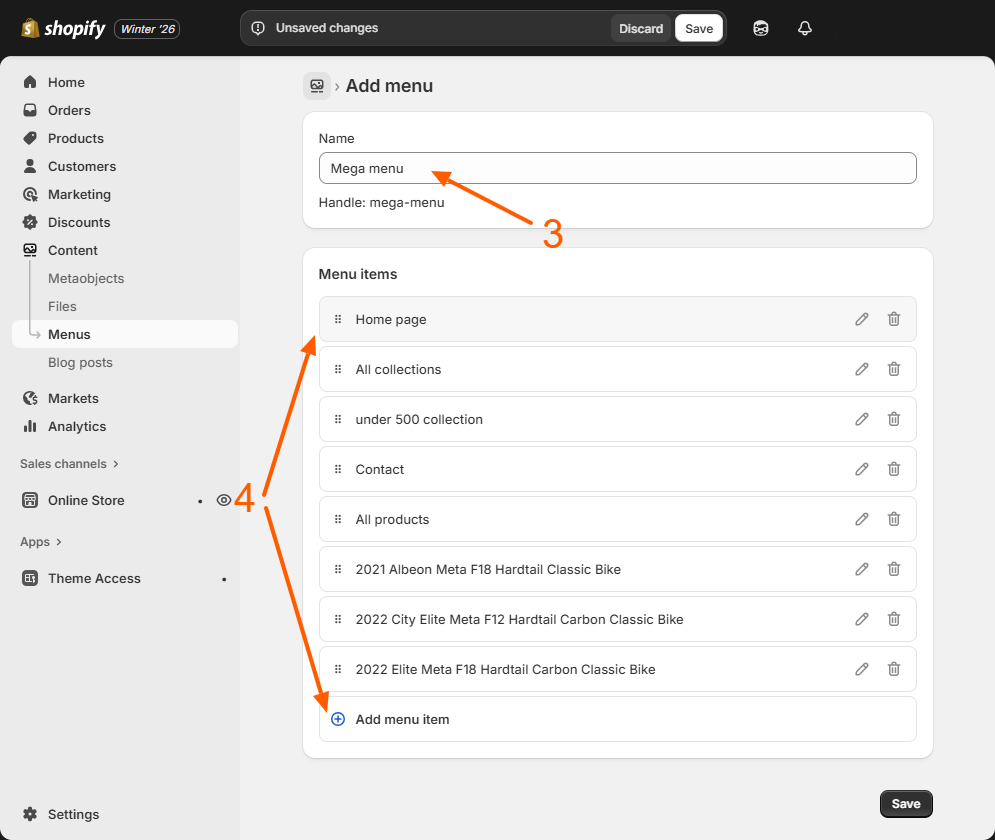
Task: Edit the Contact menu item
Action: pos(861,469)
